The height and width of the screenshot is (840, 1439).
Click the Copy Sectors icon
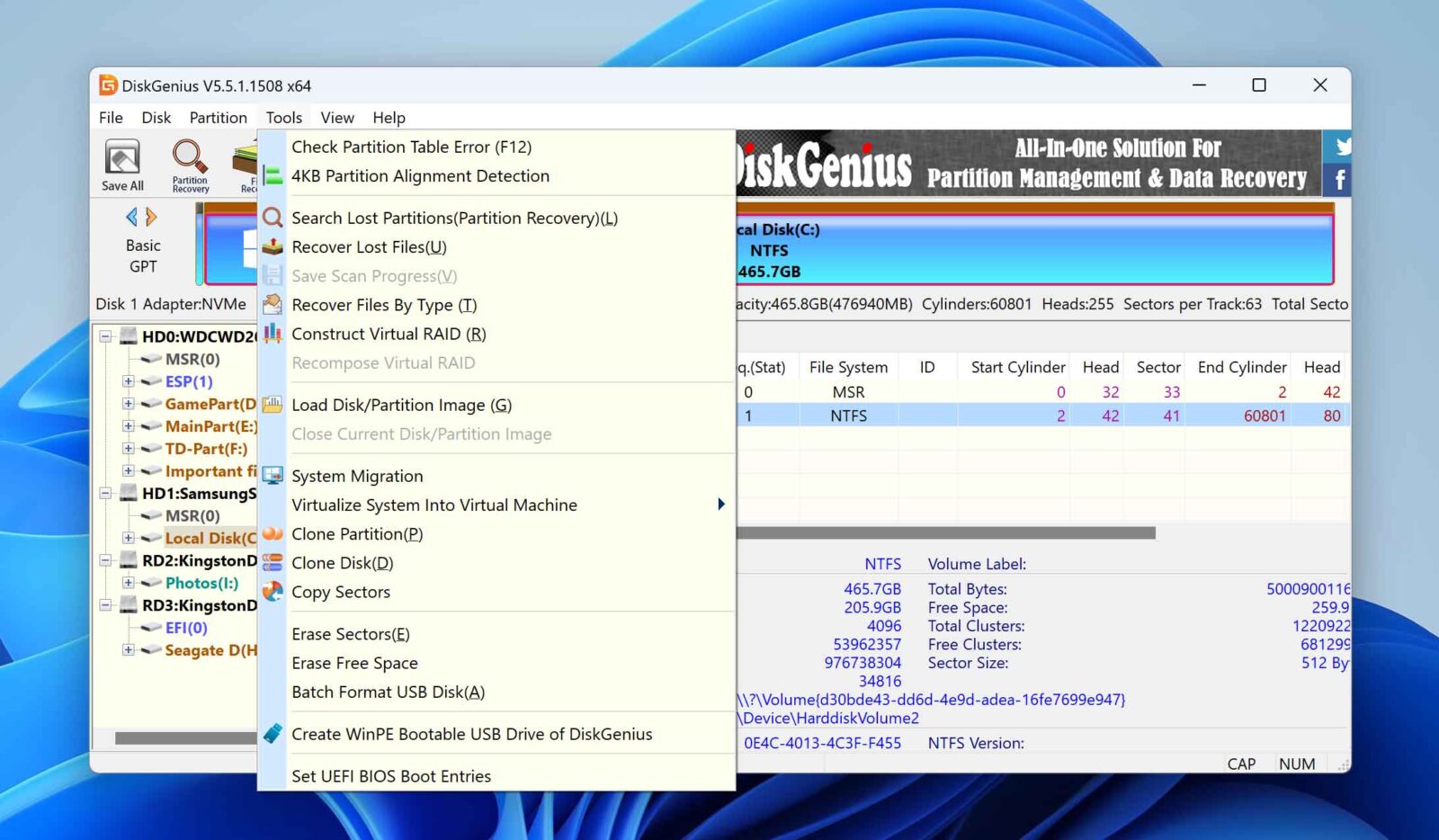click(x=273, y=592)
